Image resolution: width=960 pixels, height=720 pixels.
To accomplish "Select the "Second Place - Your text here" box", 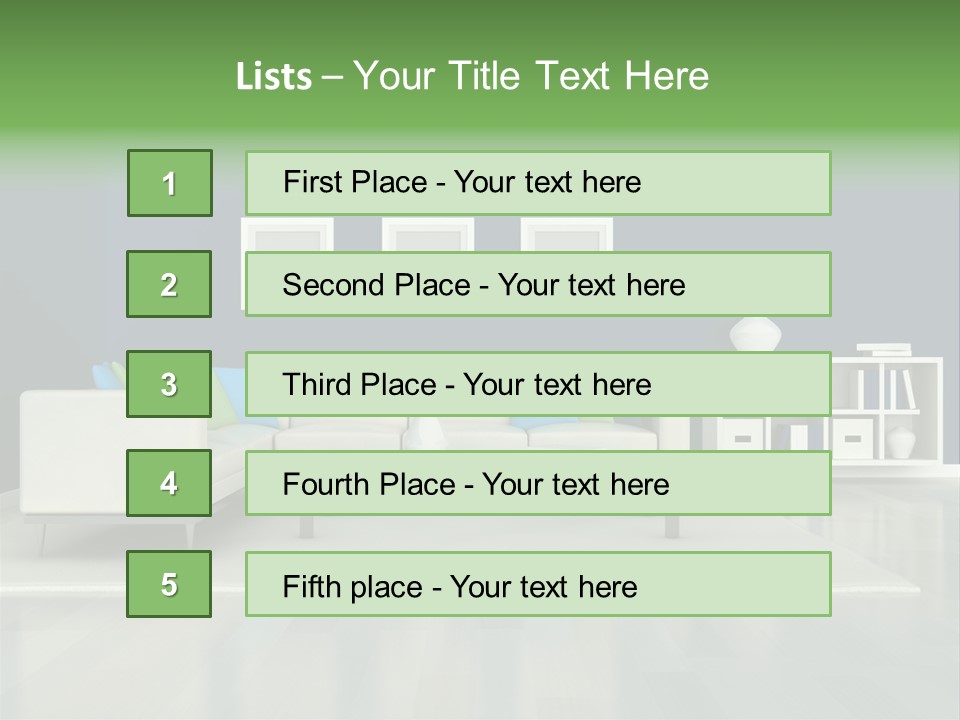I will (x=538, y=284).
